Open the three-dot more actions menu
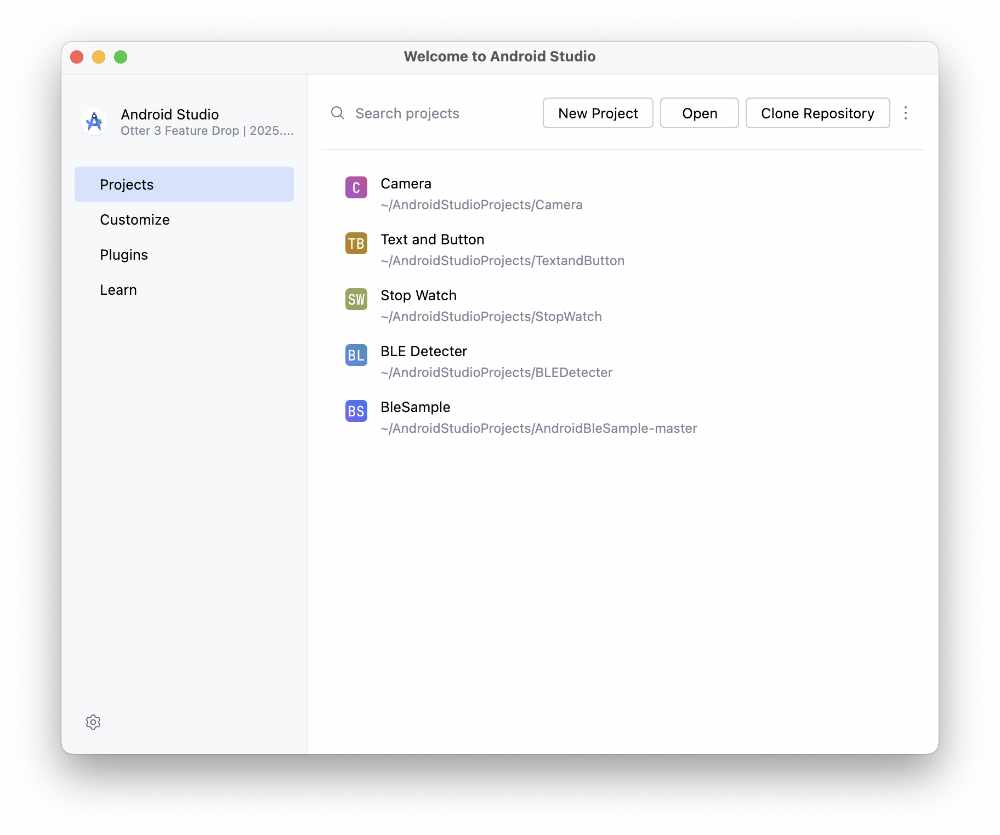This screenshot has height=835, width=1000. click(x=906, y=113)
